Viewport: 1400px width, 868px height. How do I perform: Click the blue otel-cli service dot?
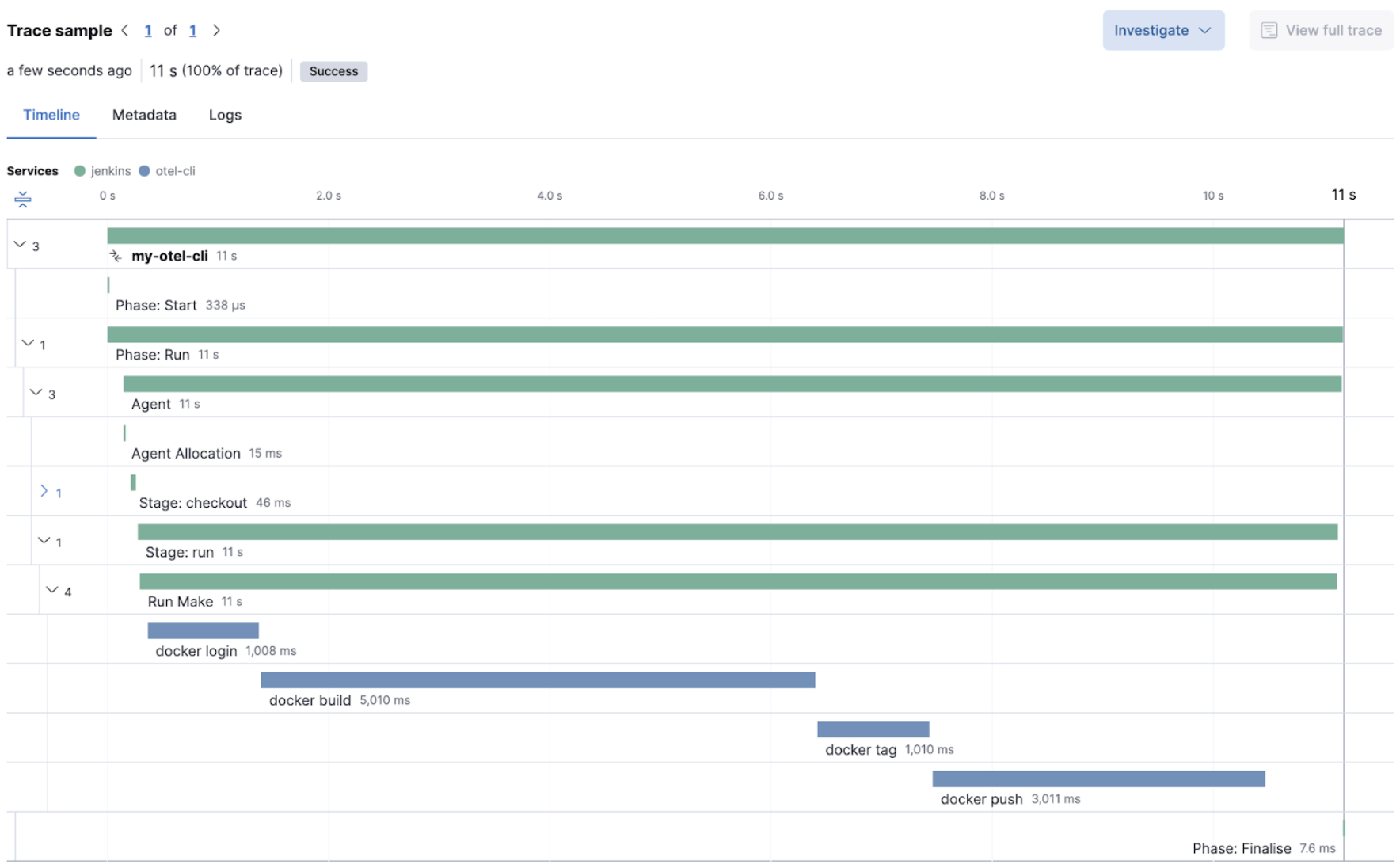tap(143, 170)
